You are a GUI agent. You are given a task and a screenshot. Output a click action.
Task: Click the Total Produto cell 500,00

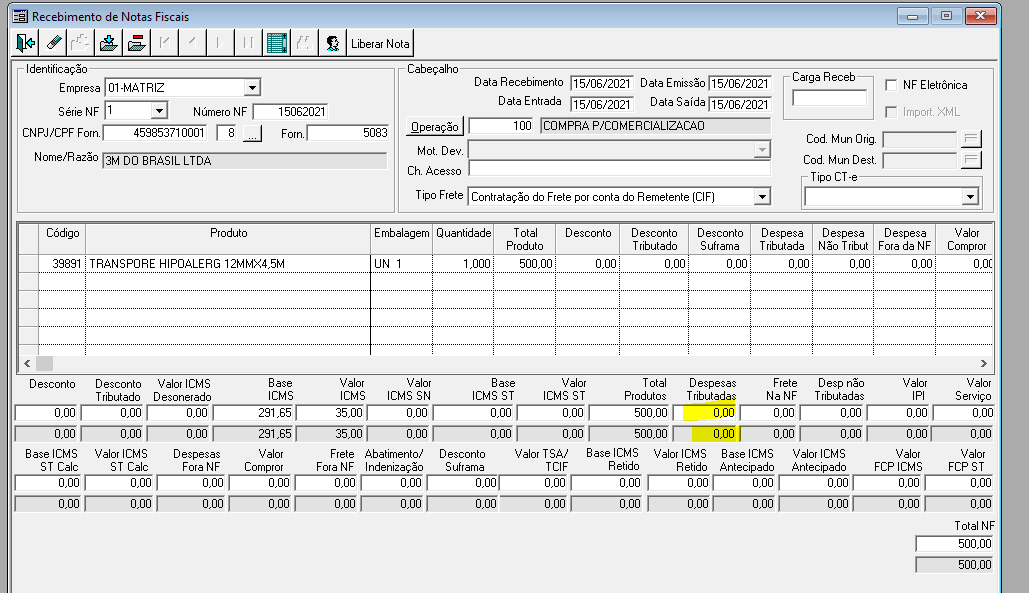point(524,264)
